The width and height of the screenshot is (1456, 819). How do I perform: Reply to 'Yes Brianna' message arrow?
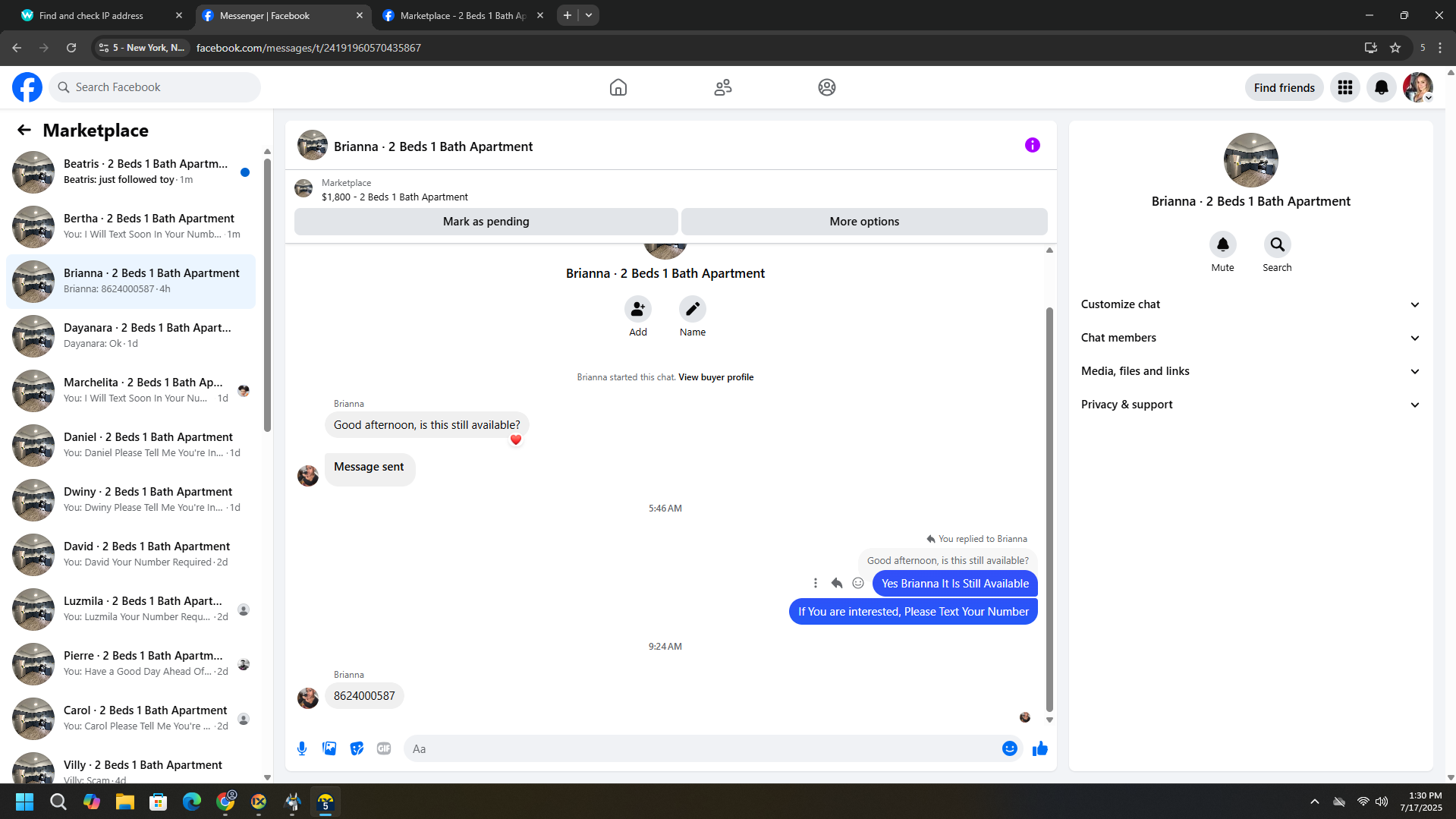point(837,583)
